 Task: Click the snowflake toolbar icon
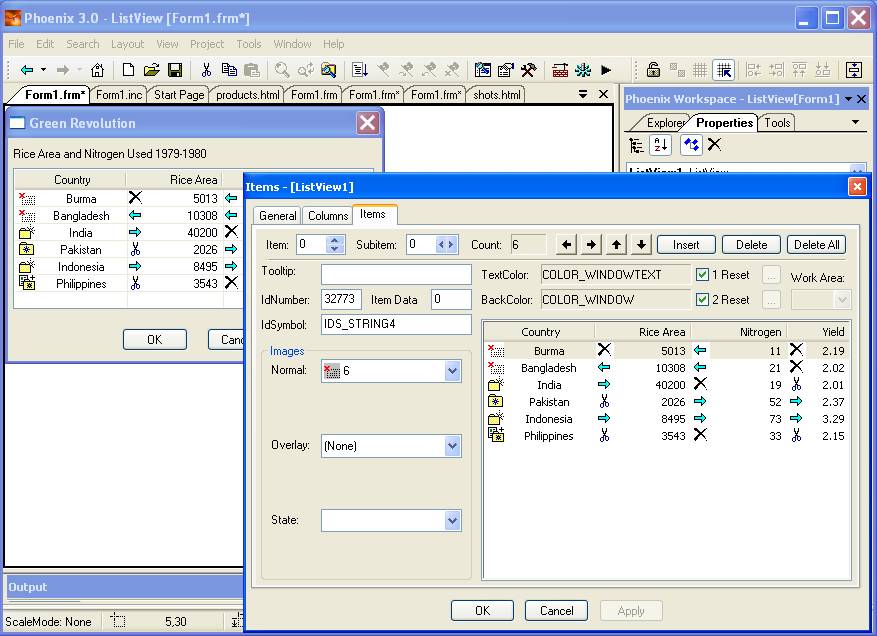583,70
